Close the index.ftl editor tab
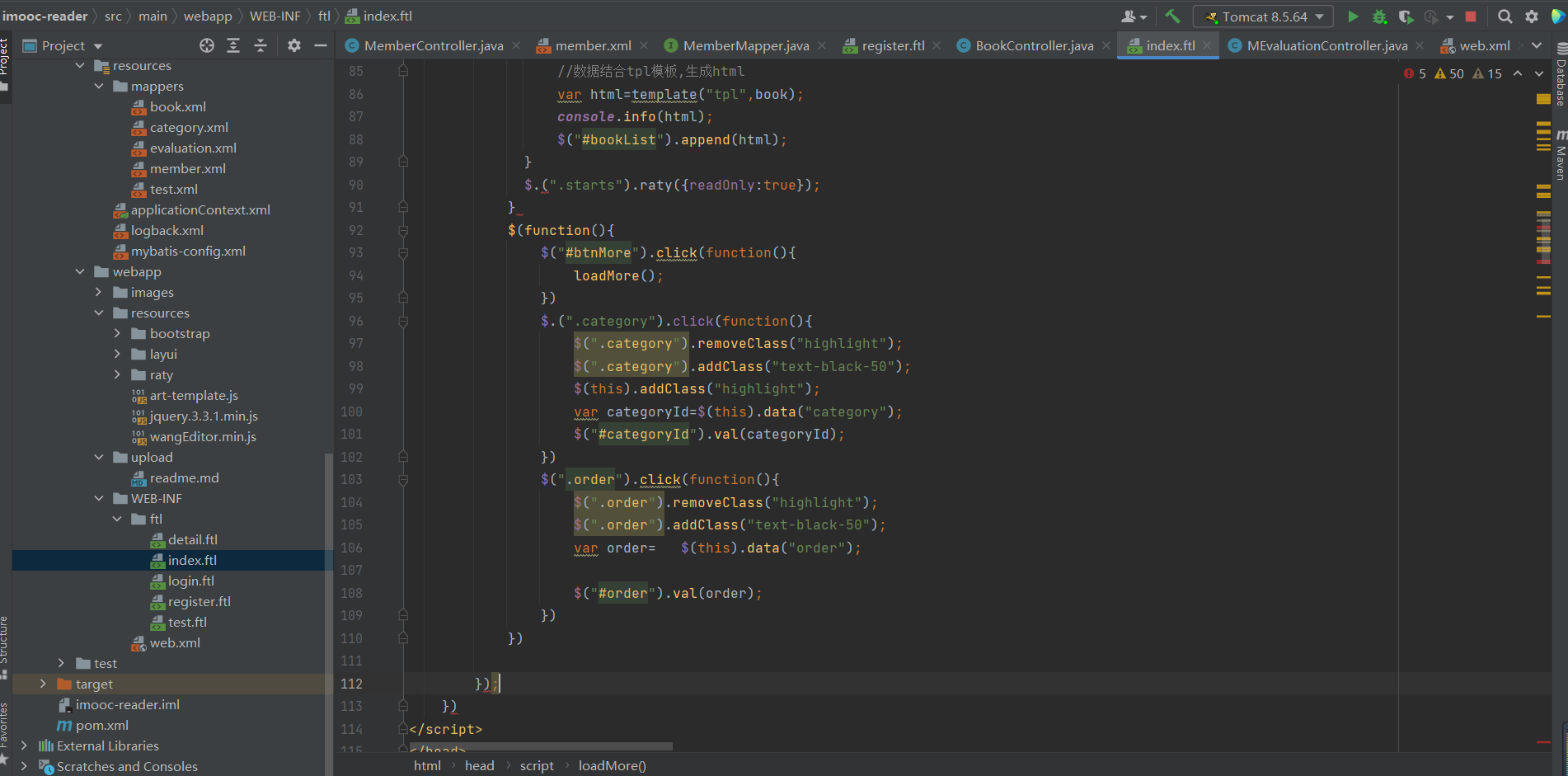This screenshot has height=776, width=1568. (x=1207, y=45)
